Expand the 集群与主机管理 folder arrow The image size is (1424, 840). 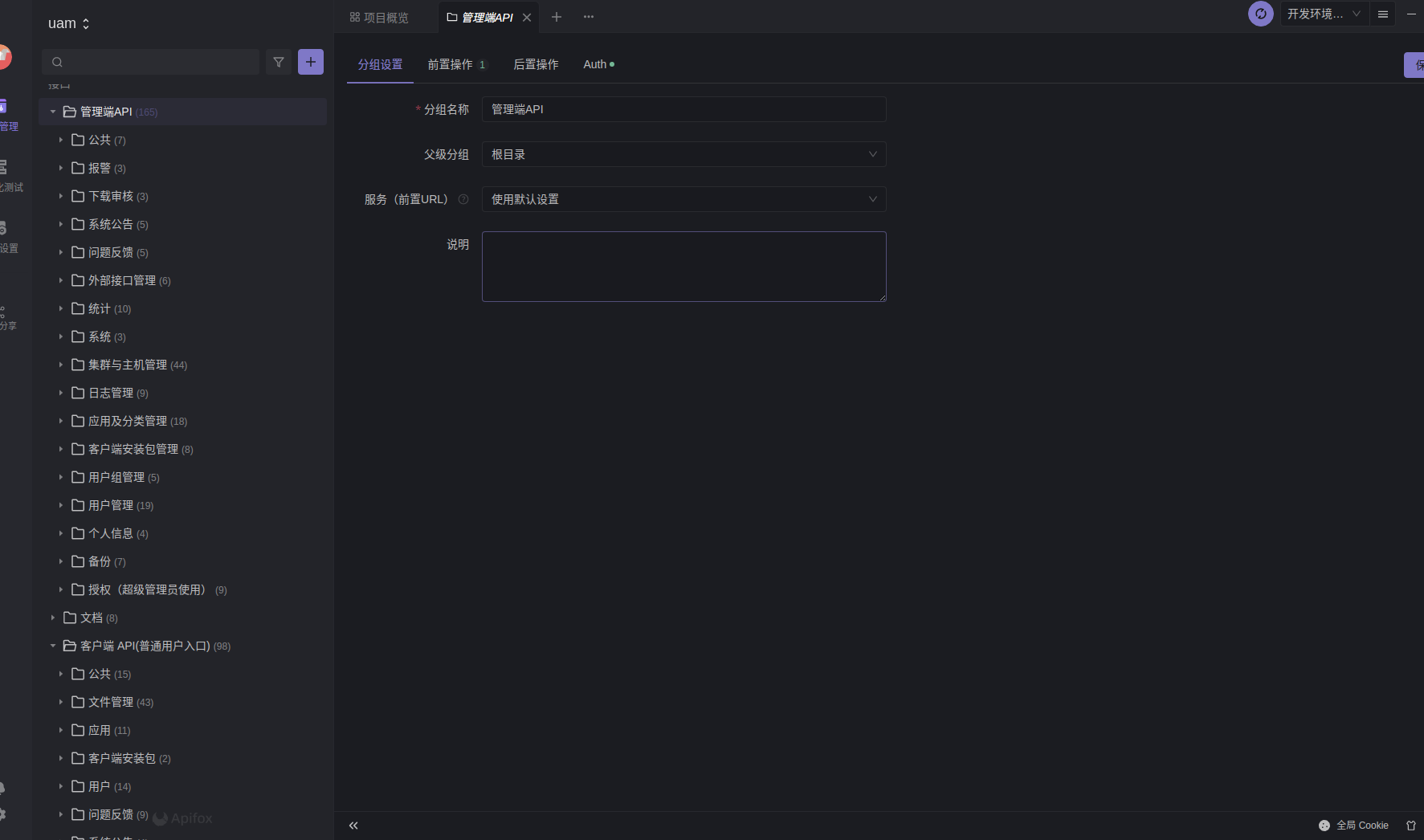coord(60,365)
